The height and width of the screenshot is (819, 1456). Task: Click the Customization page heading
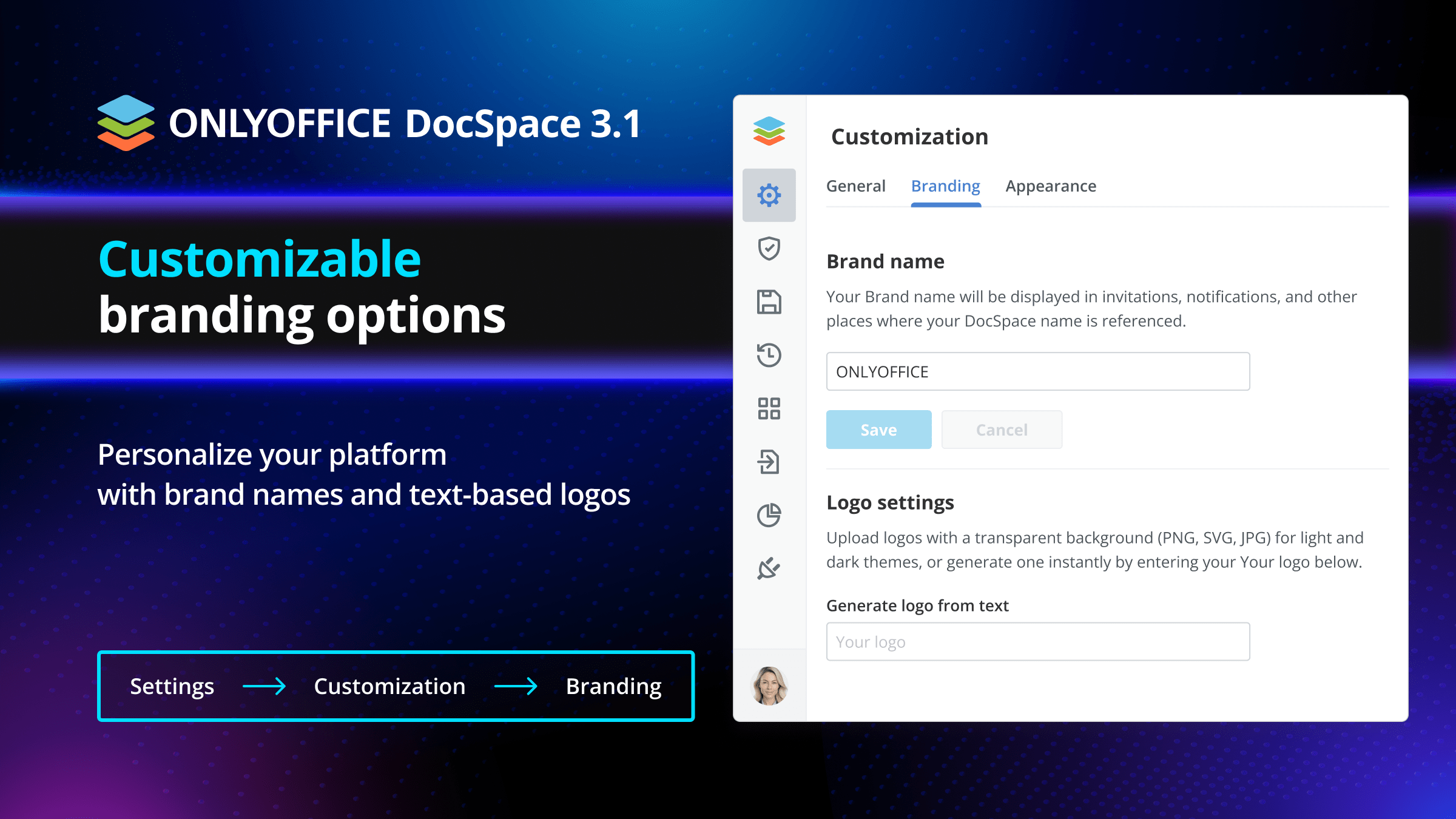click(909, 137)
